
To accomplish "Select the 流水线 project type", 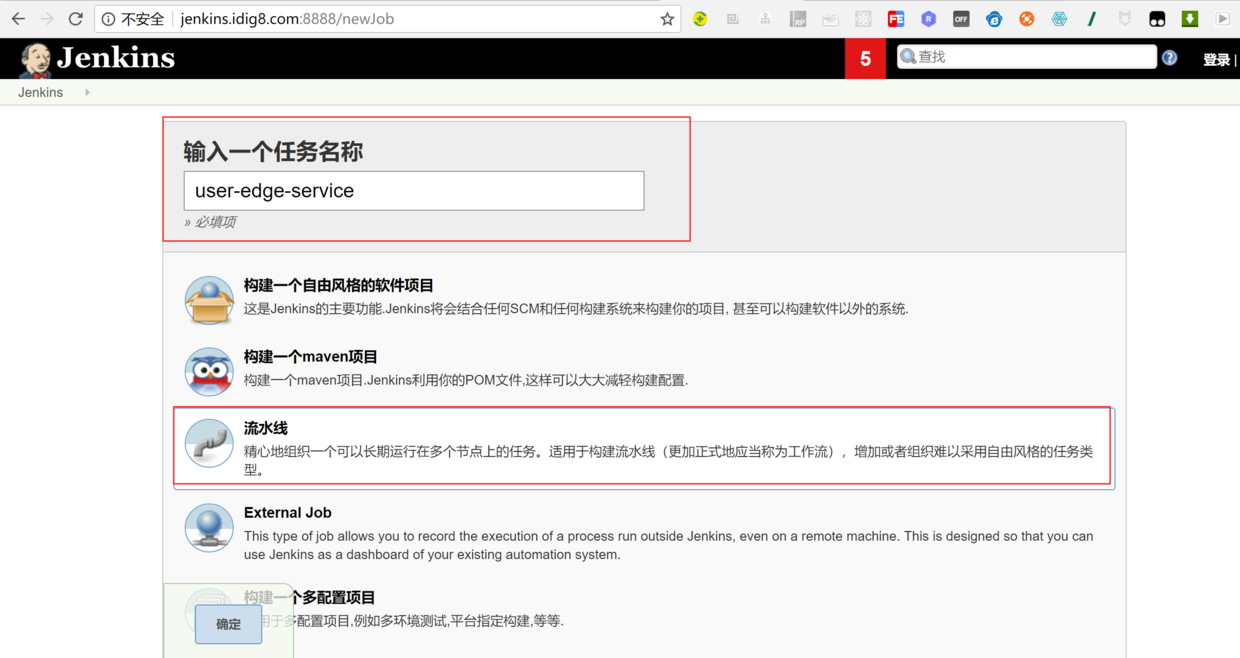I will pyautogui.click(x=264, y=426).
